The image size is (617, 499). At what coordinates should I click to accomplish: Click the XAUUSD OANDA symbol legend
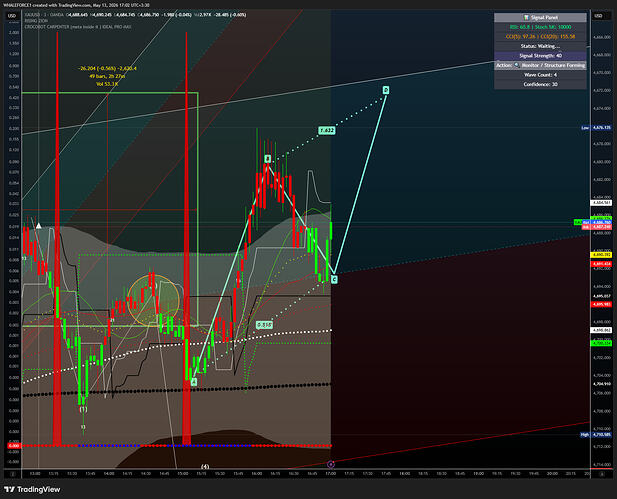[x=44, y=15]
